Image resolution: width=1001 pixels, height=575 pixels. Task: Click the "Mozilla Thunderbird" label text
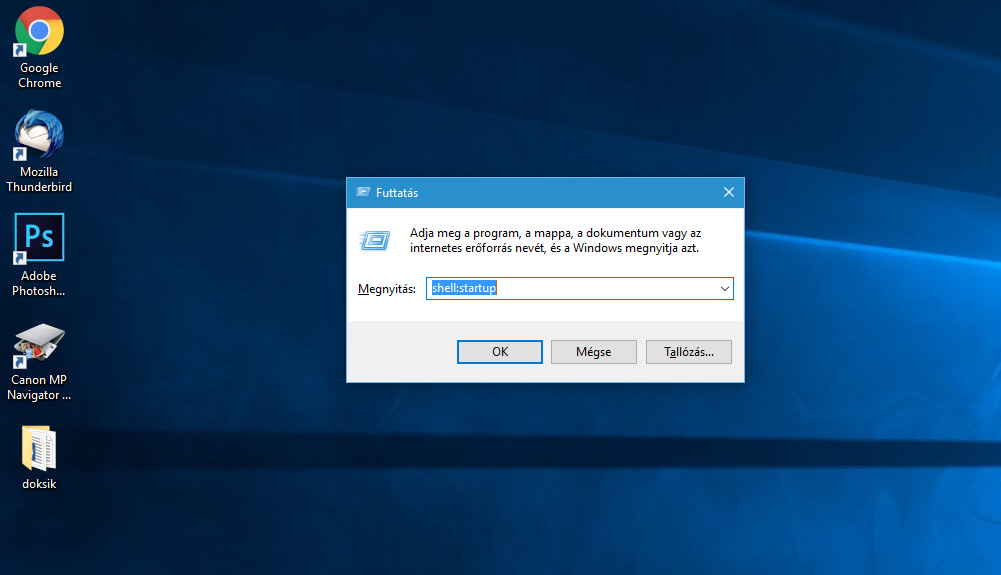coord(39,180)
